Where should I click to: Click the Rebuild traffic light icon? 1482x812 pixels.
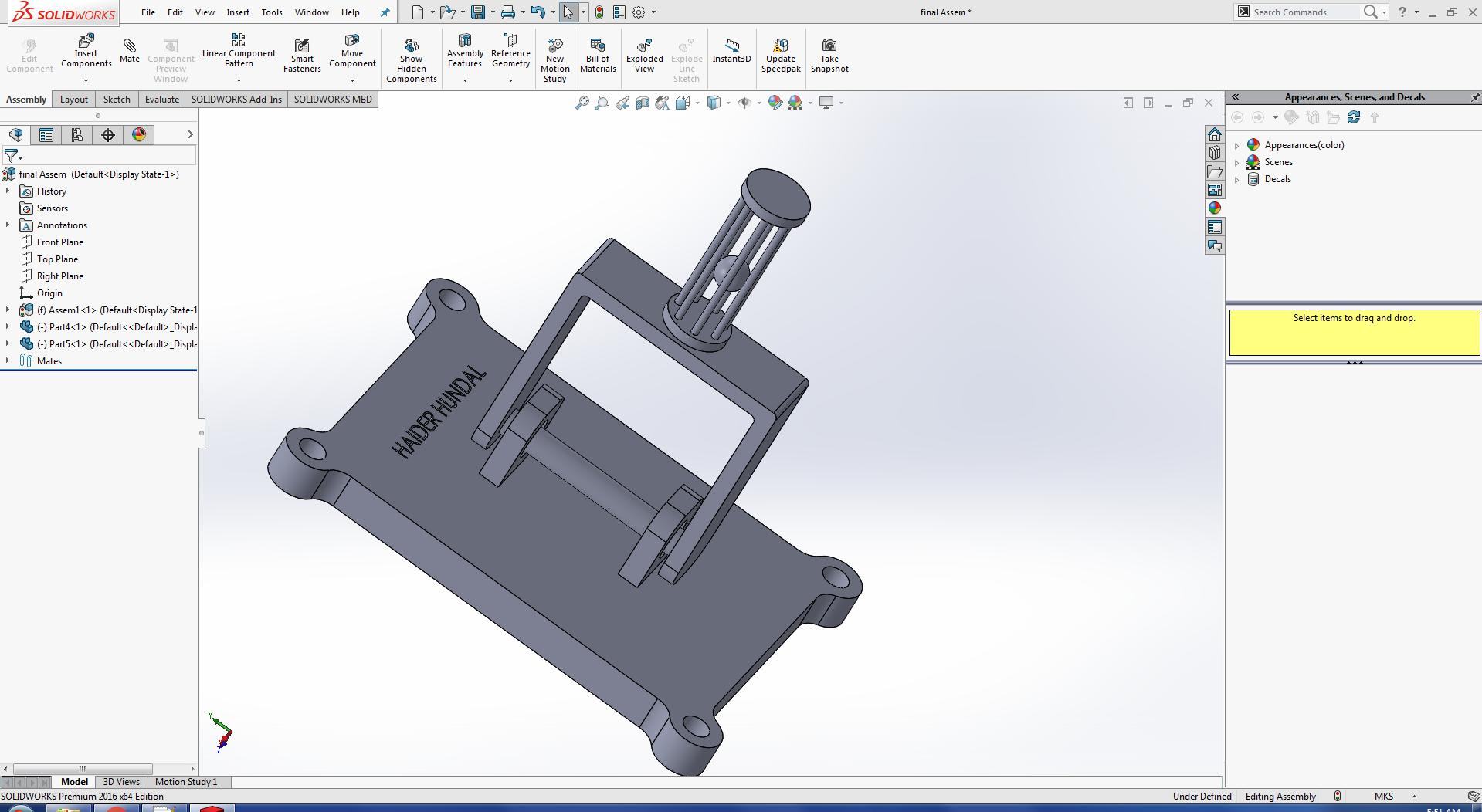point(599,12)
